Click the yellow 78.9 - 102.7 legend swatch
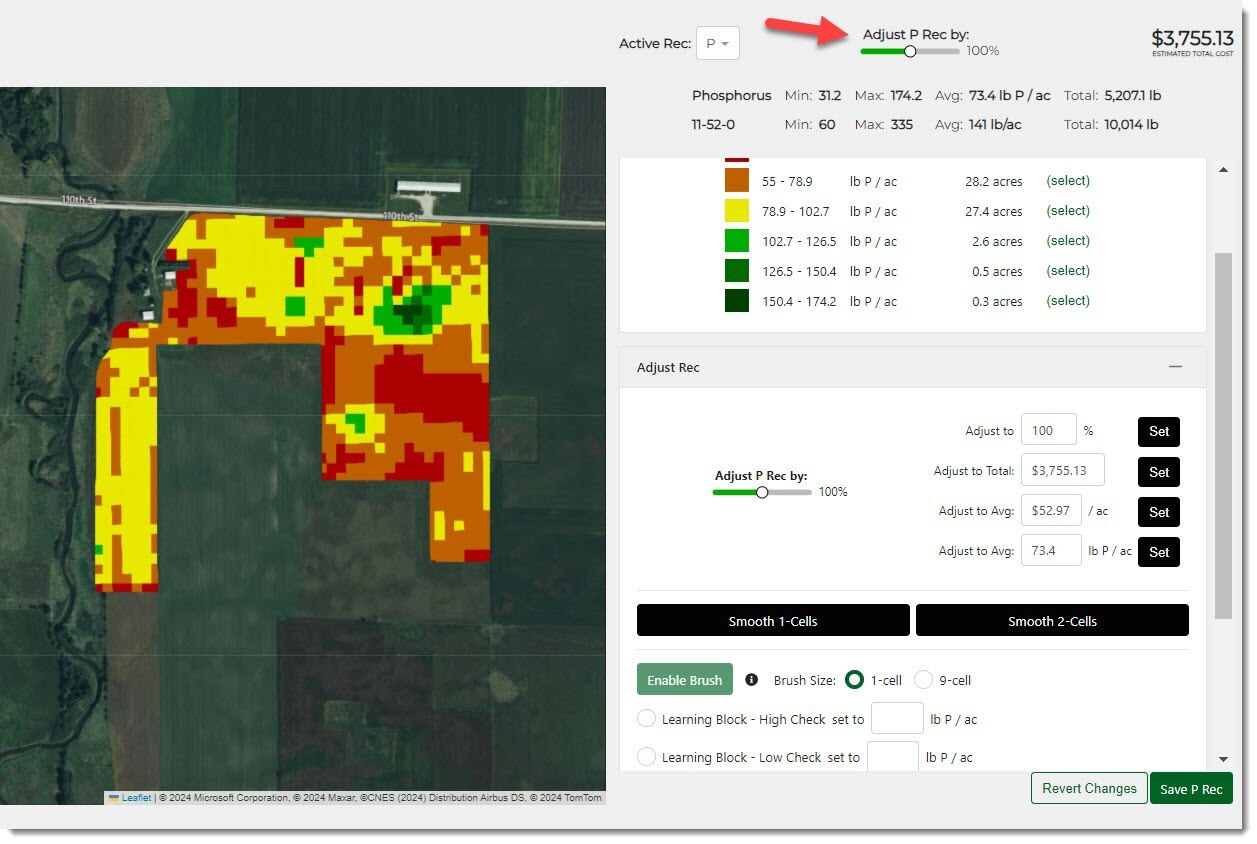 [736, 211]
